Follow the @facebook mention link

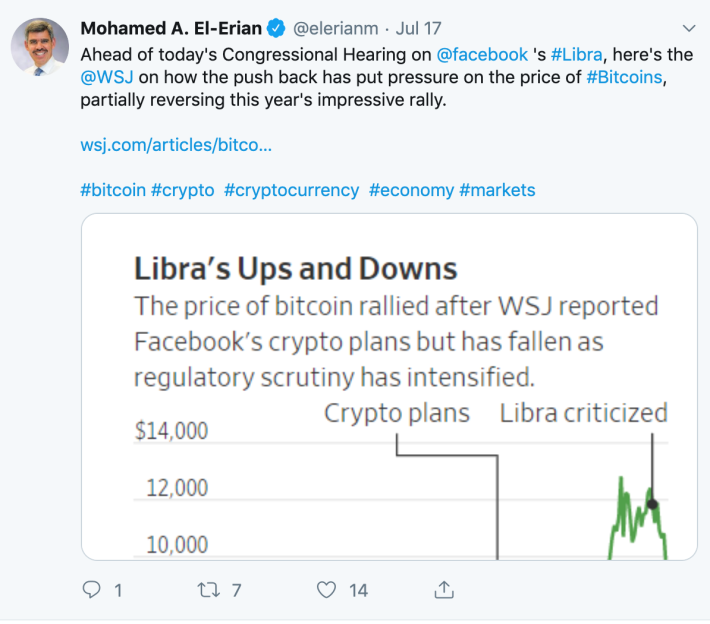(482, 54)
